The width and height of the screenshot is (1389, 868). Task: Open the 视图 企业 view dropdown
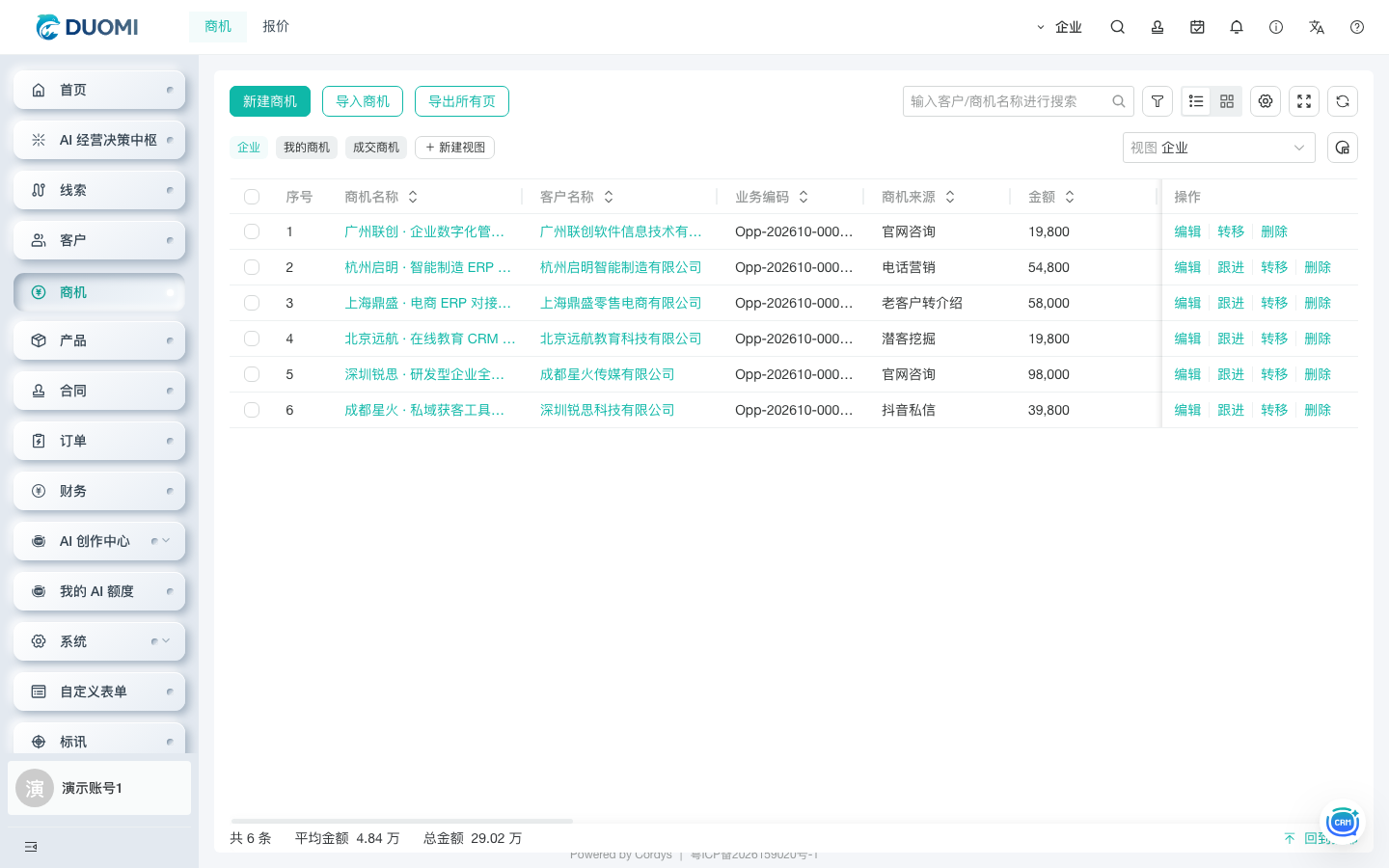tap(1219, 148)
